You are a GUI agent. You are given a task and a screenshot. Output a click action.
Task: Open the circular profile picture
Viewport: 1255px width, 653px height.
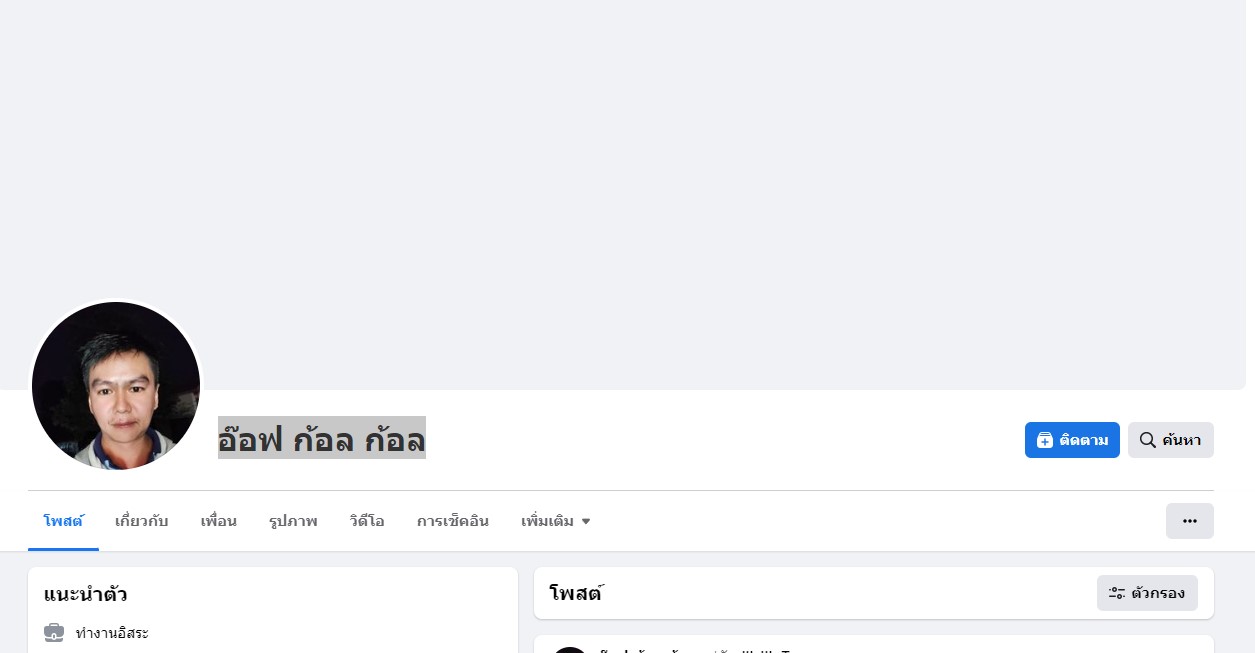(116, 386)
